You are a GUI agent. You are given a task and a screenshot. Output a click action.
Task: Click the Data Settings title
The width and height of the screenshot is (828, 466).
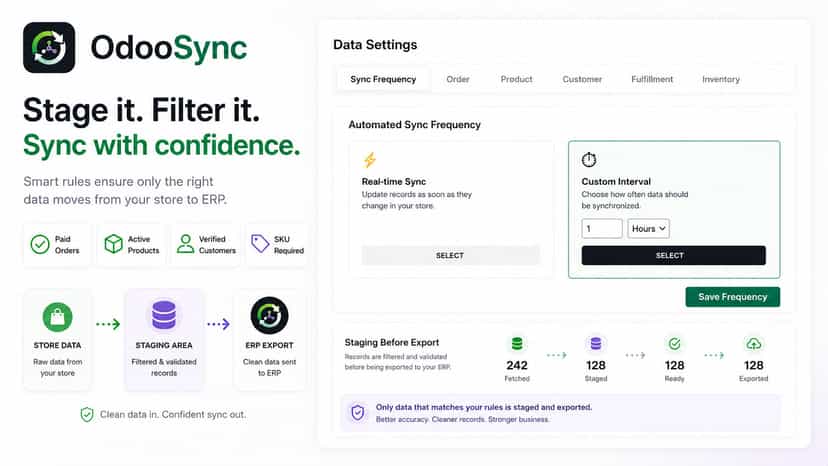375,45
